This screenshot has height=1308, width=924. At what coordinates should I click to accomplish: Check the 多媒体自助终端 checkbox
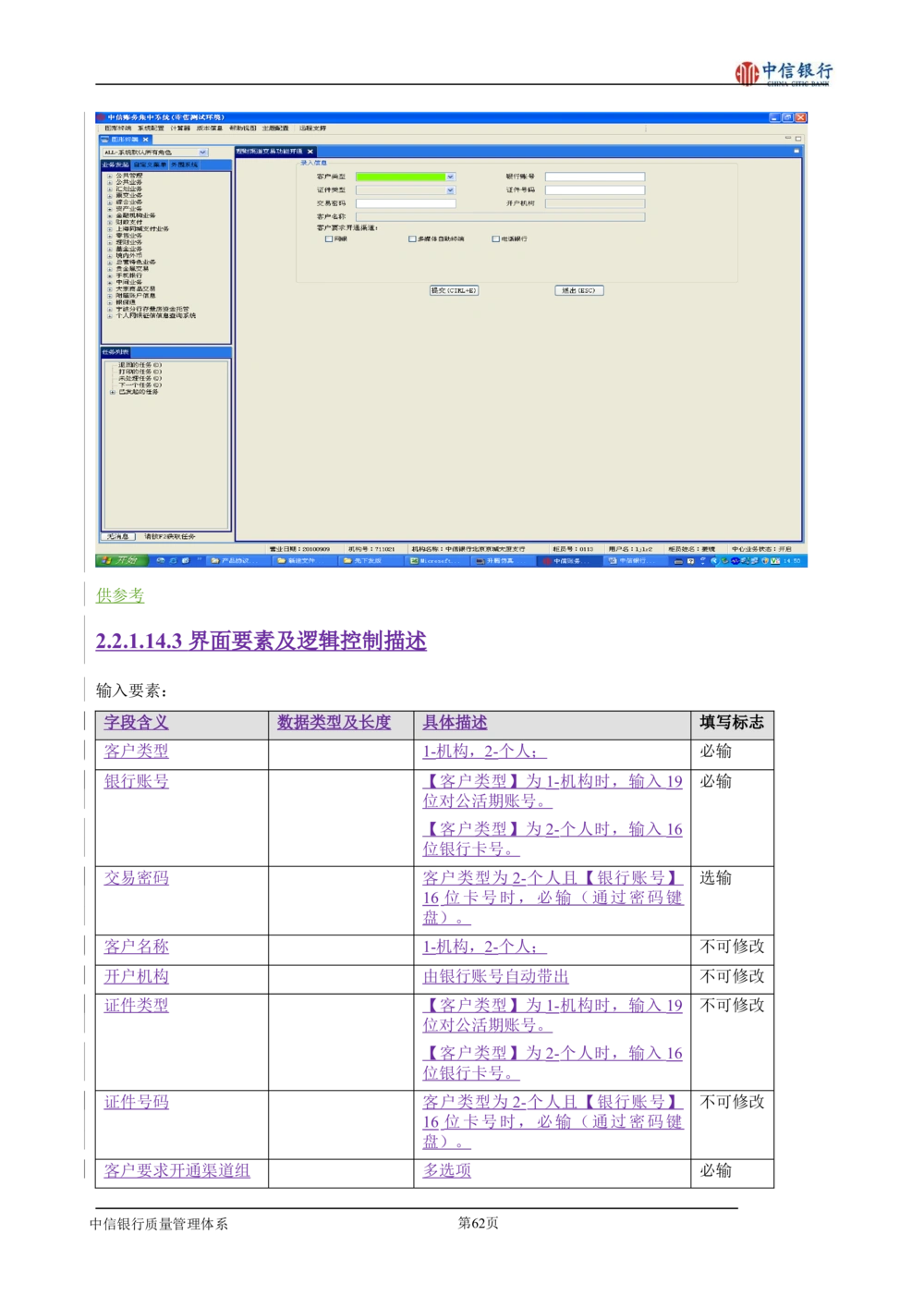[412, 239]
